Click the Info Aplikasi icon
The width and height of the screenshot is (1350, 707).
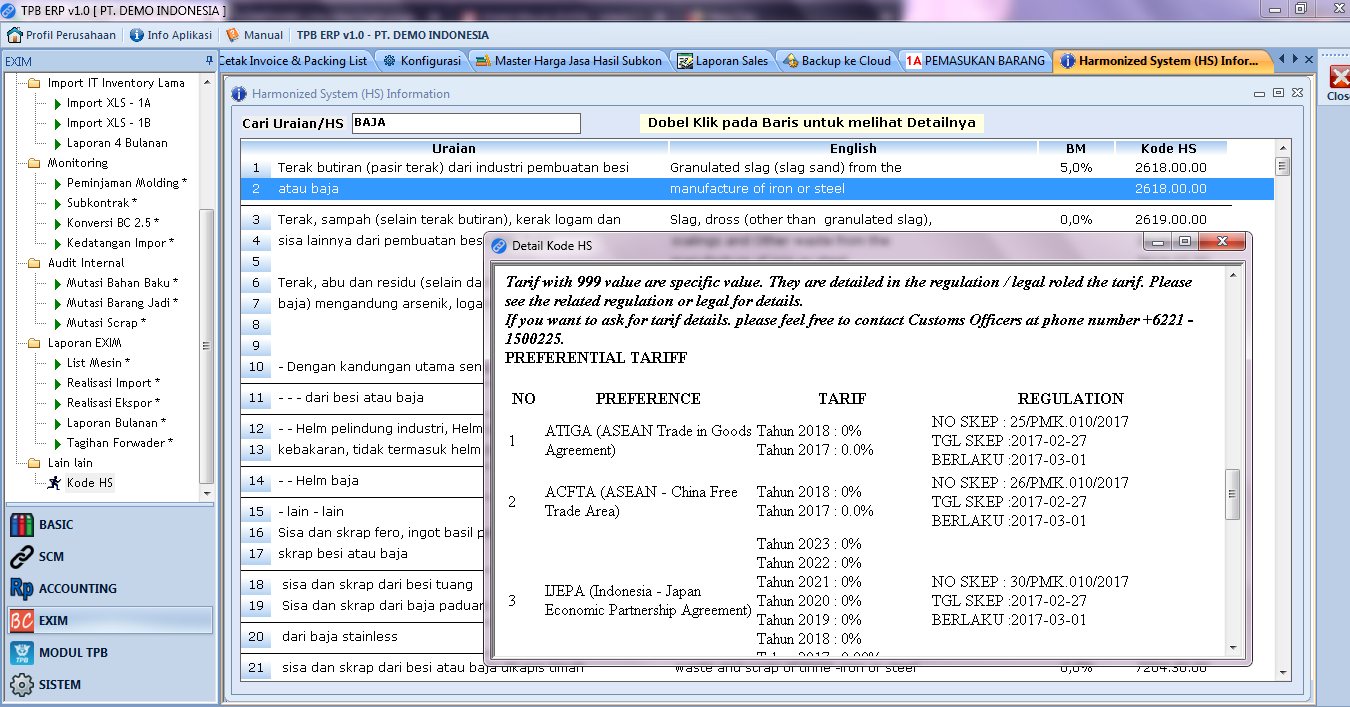[x=137, y=35]
